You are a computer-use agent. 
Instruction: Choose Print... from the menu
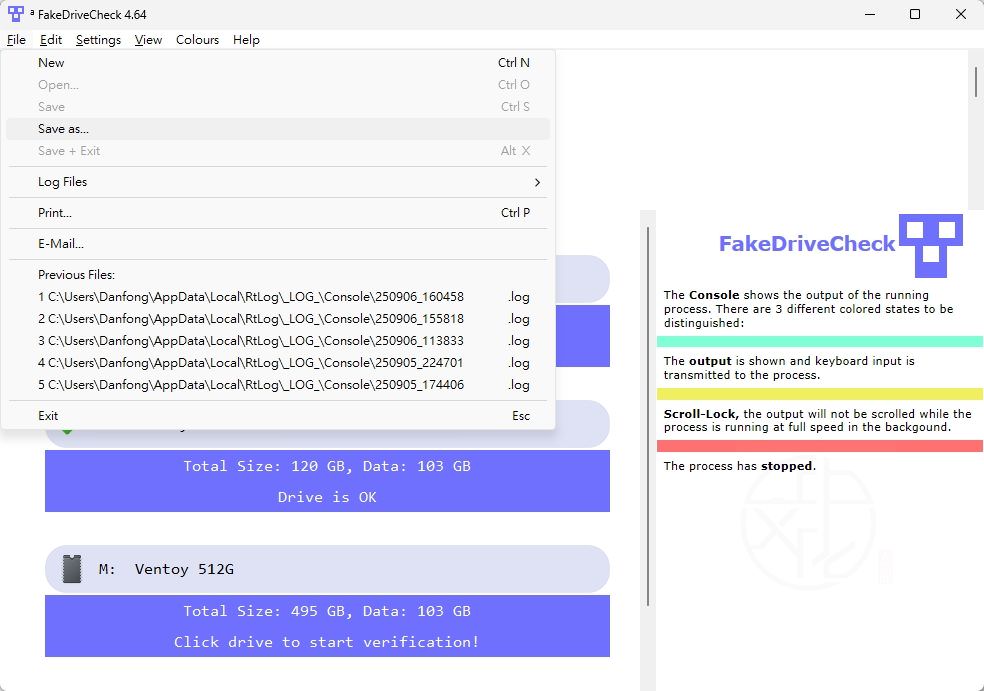click(278, 213)
